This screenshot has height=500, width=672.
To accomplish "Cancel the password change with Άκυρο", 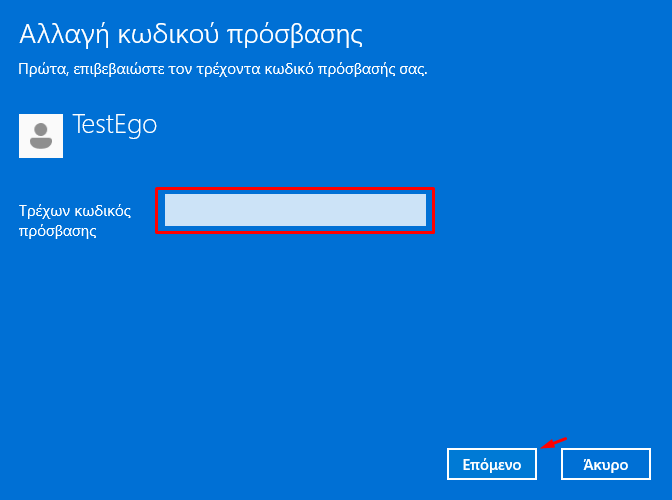I will pos(606,464).
